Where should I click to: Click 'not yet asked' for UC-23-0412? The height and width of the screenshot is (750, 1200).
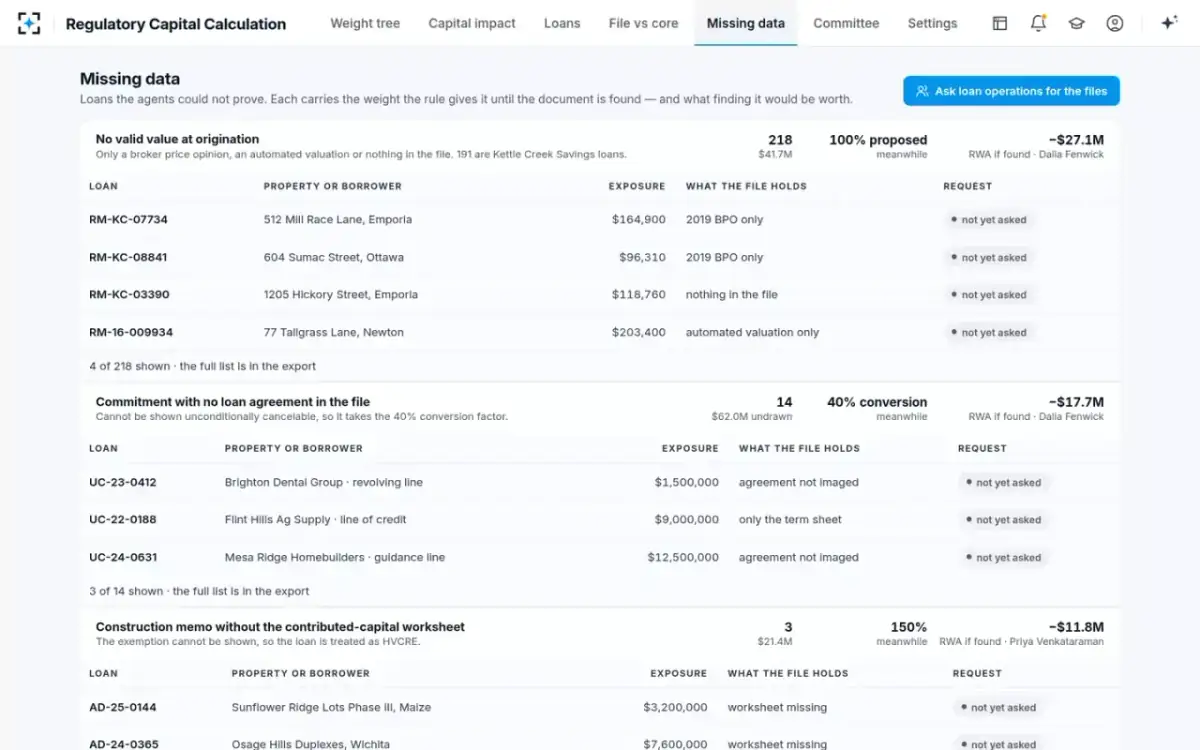(1003, 483)
